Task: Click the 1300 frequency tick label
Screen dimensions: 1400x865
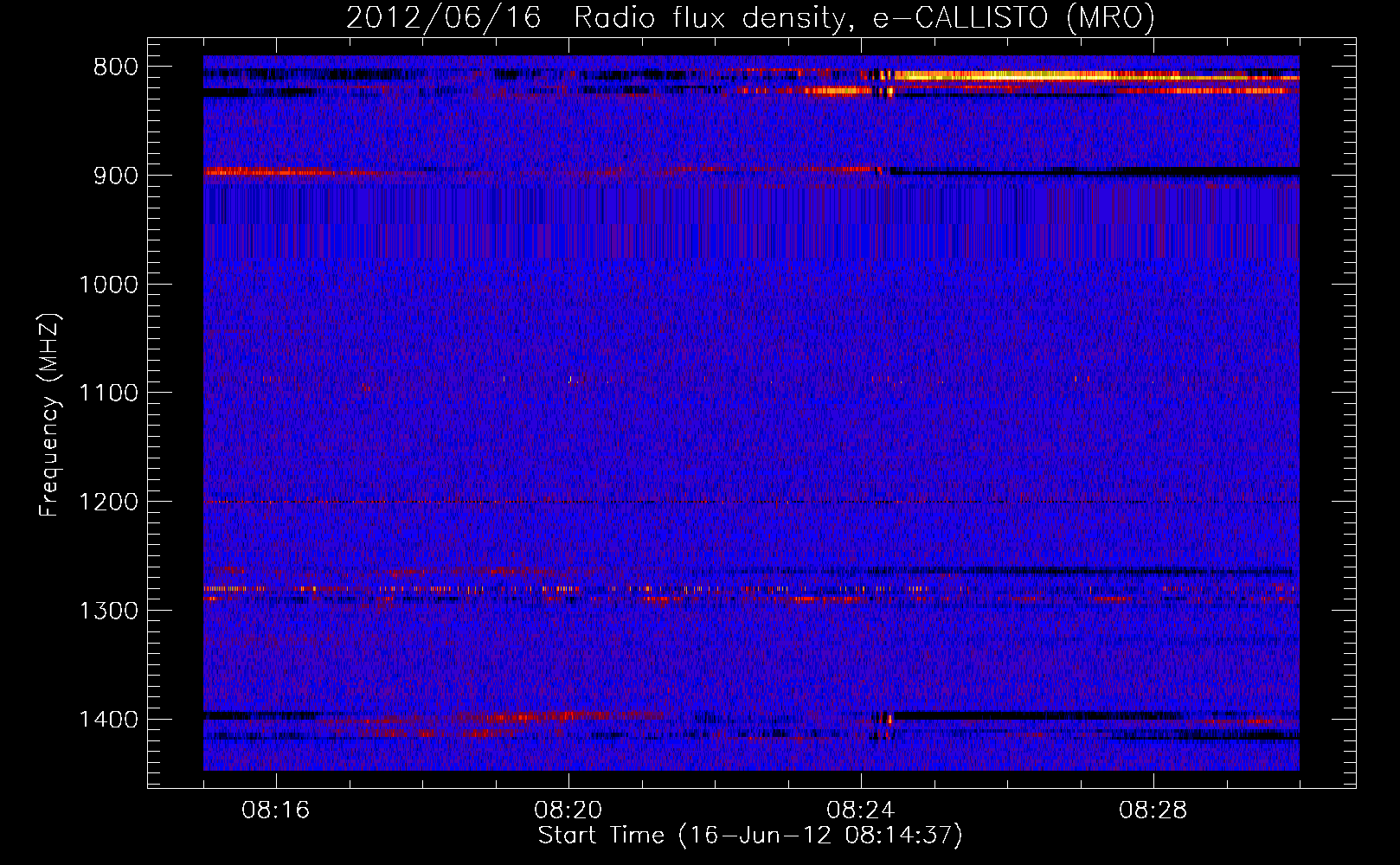Action: [x=108, y=611]
